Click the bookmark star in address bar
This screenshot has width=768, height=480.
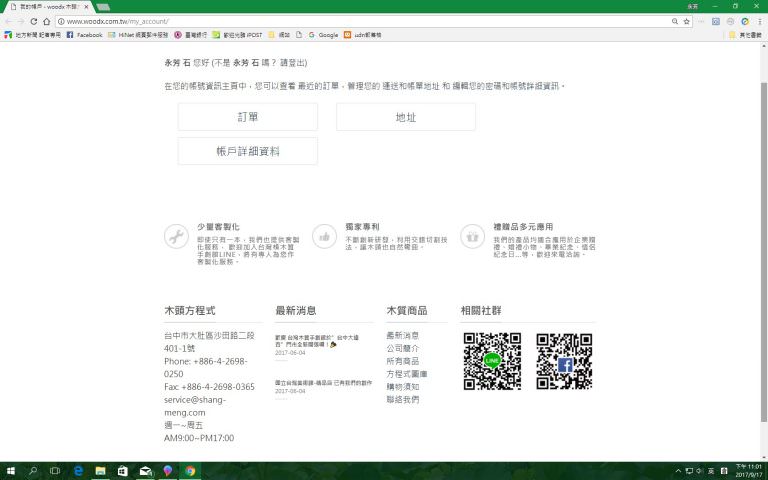pos(686,21)
